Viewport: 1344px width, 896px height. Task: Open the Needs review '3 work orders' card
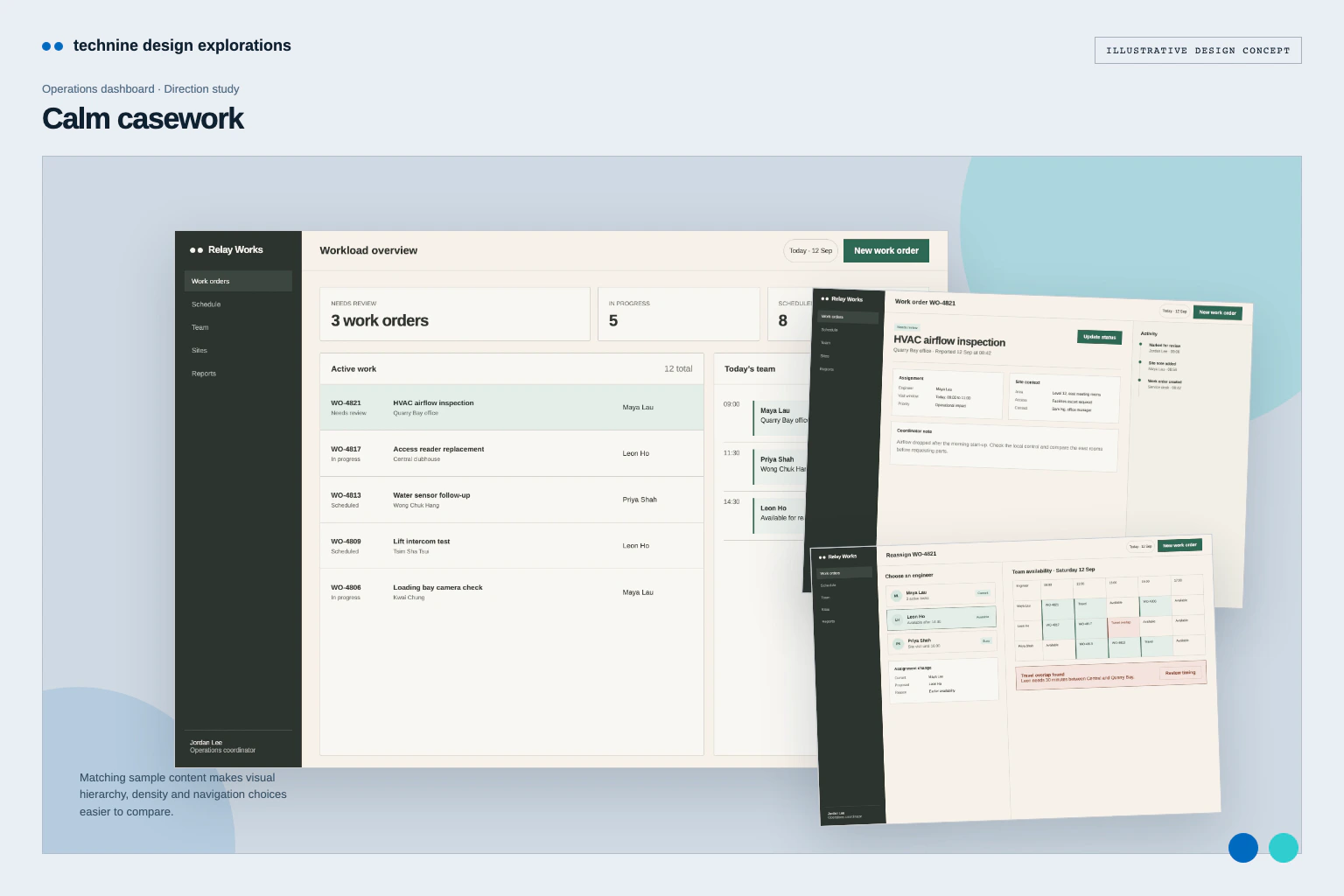(455, 314)
